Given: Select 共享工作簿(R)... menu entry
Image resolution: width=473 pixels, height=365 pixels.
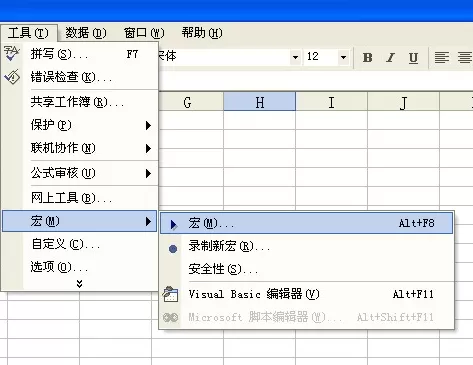Looking at the screenshot, I should coord(79,102).
